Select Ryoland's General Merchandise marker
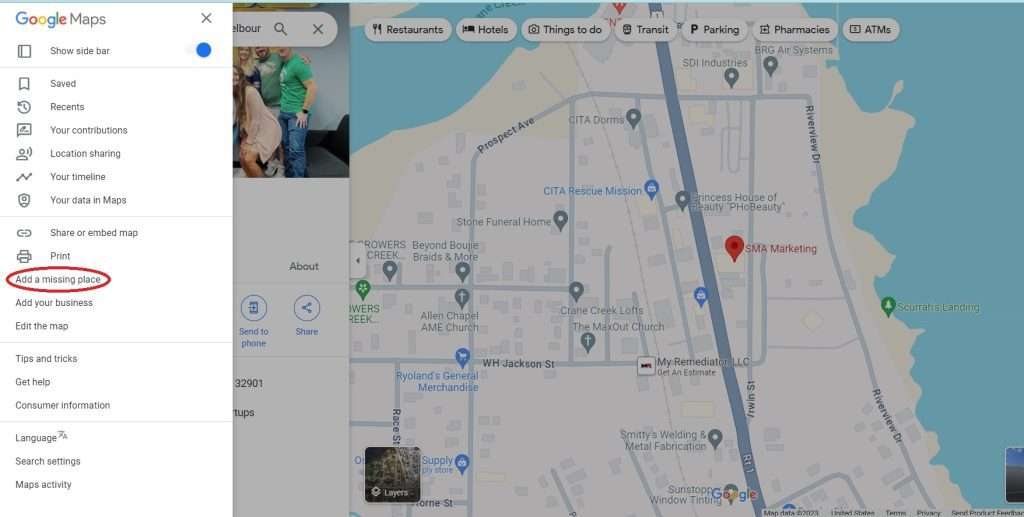 [x=462, y=358]
